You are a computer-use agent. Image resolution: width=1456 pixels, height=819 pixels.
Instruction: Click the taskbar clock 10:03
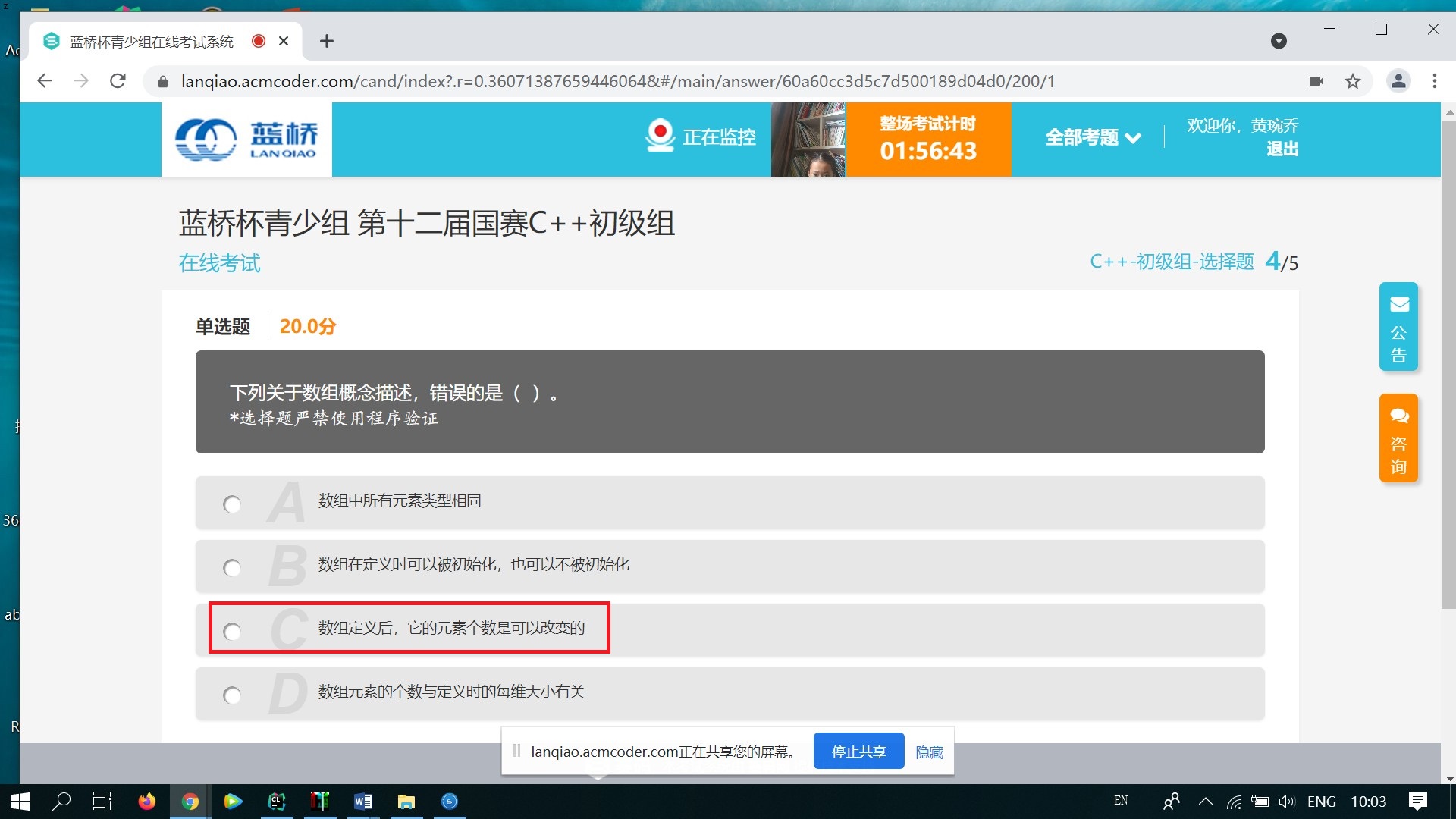pyautogui.click(x=1369, y=802)
